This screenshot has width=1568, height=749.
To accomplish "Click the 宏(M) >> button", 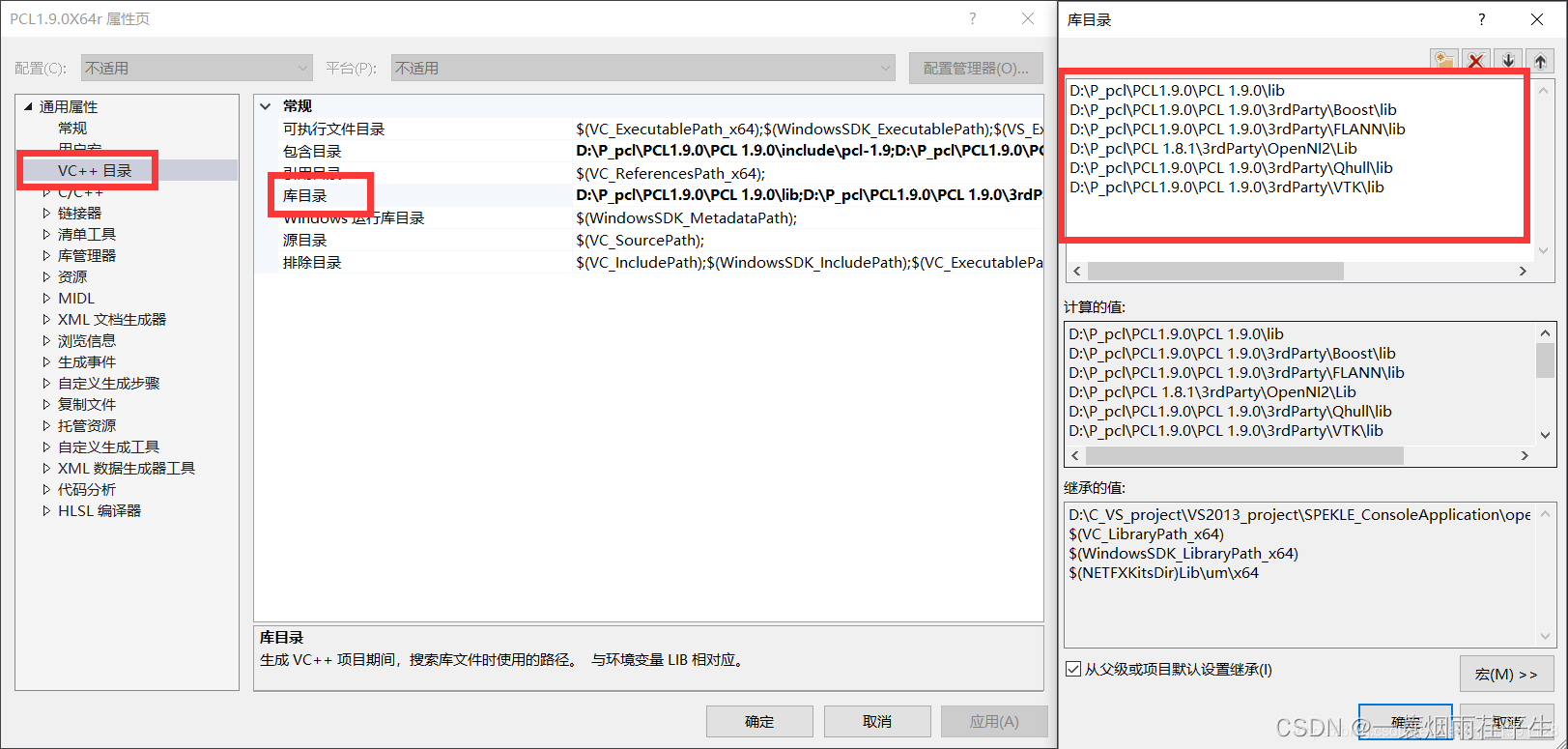I will [1506, 674].
